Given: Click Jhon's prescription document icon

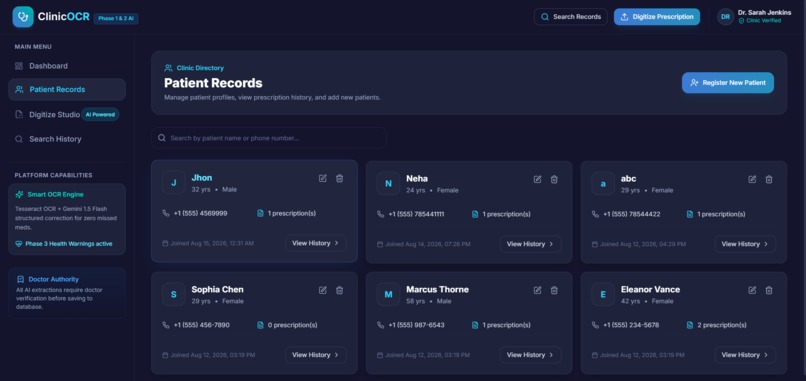Looking at the screenshot, I should click(x=260, y=213).
